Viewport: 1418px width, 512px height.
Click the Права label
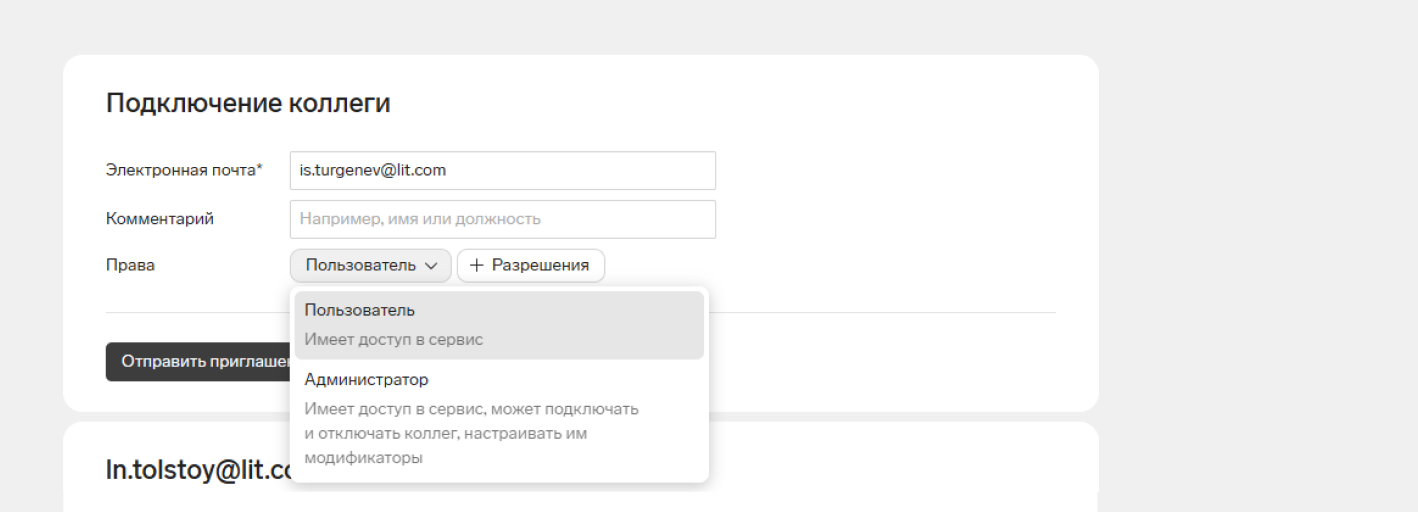(x=124, y=266)
